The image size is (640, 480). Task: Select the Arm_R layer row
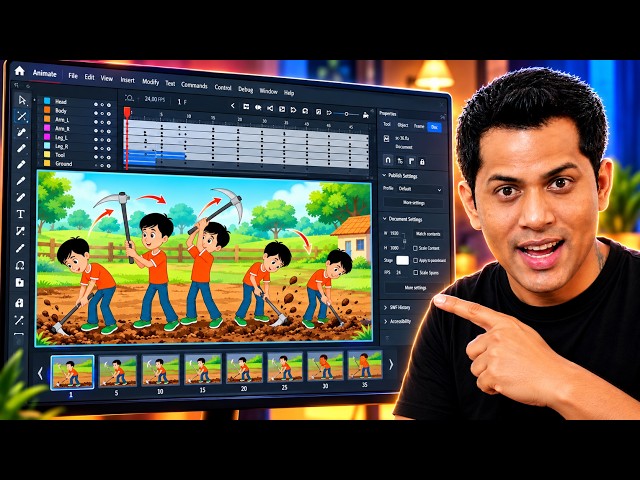coord(76,129)
